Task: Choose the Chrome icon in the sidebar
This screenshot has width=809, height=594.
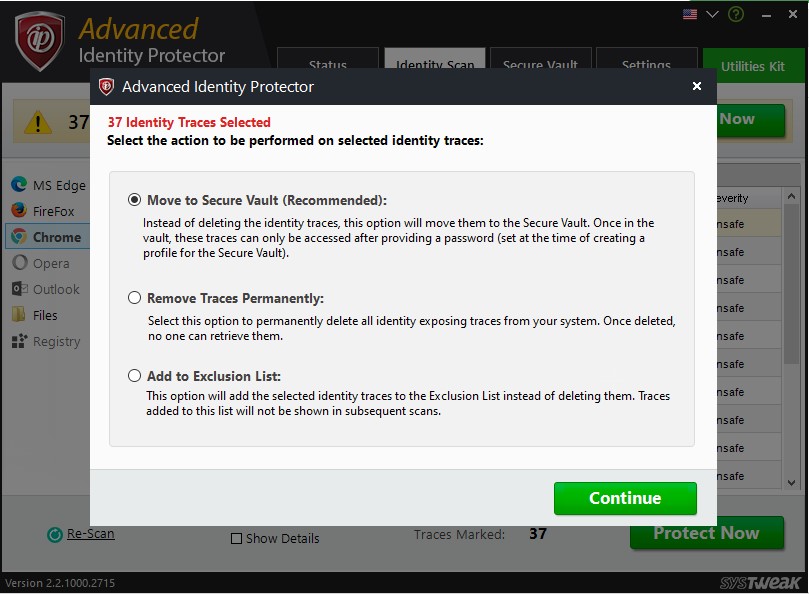Action: pyautogui.click(x=18, y=237)
